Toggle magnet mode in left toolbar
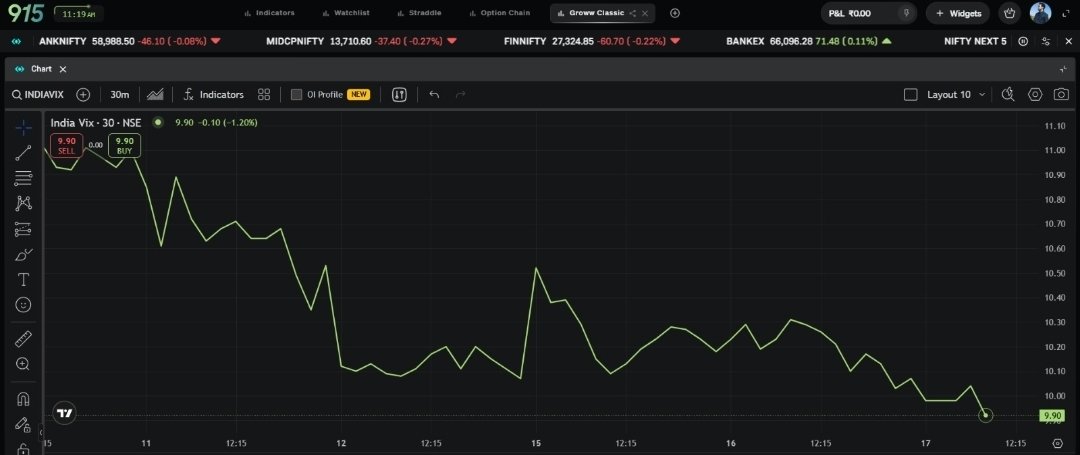Screen dimensions: 1080x455 click(x=23, y=399)
